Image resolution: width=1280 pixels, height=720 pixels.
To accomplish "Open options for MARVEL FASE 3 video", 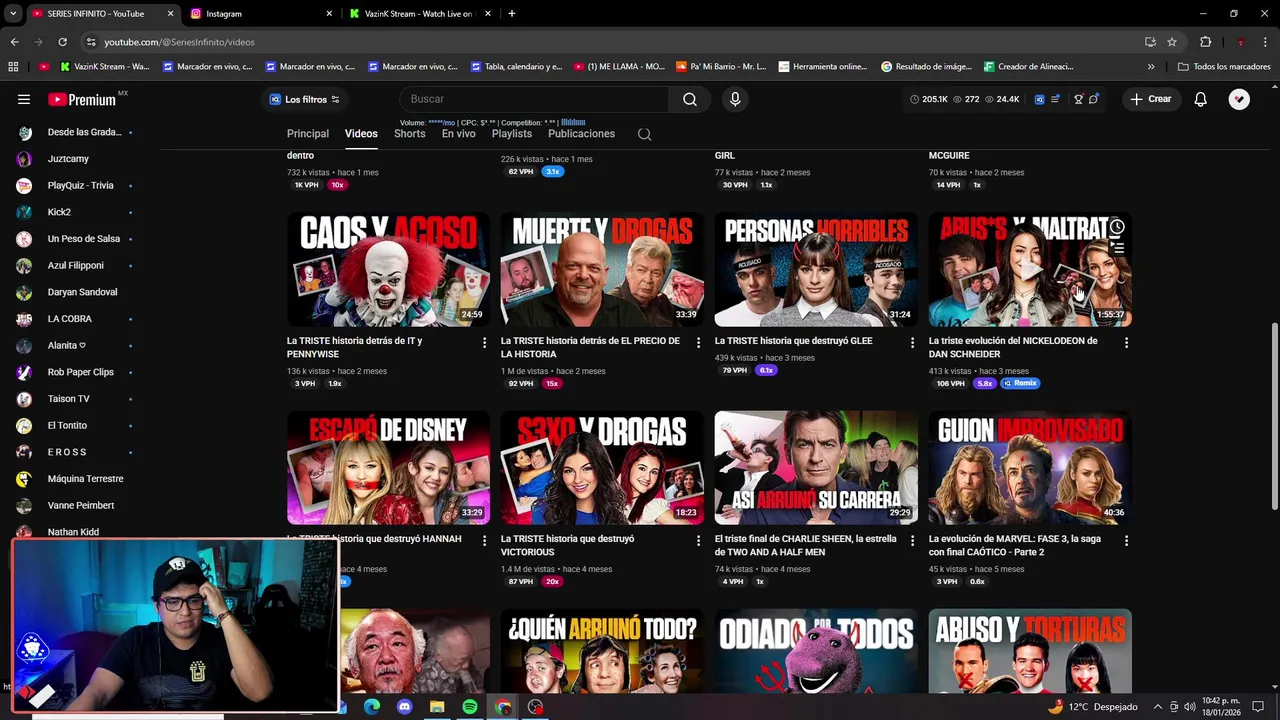I will pos(1126,540).
